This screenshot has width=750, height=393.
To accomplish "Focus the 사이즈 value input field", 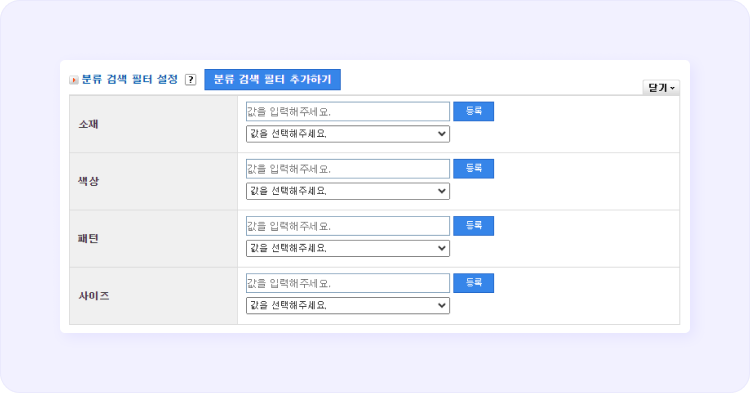I will pos(348,283).
